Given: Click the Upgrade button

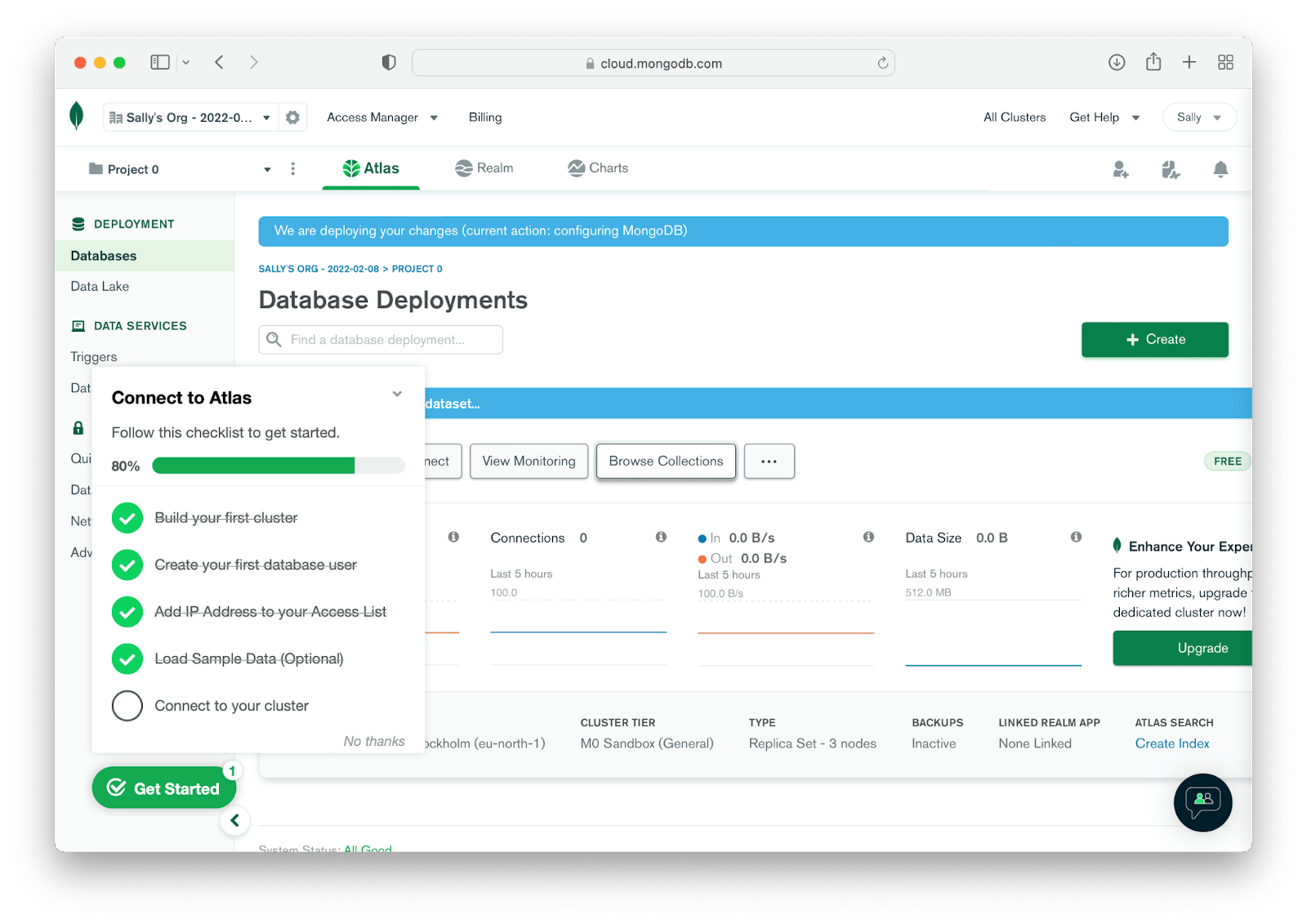Looking at the screenshot, I should click(1183, 648).
